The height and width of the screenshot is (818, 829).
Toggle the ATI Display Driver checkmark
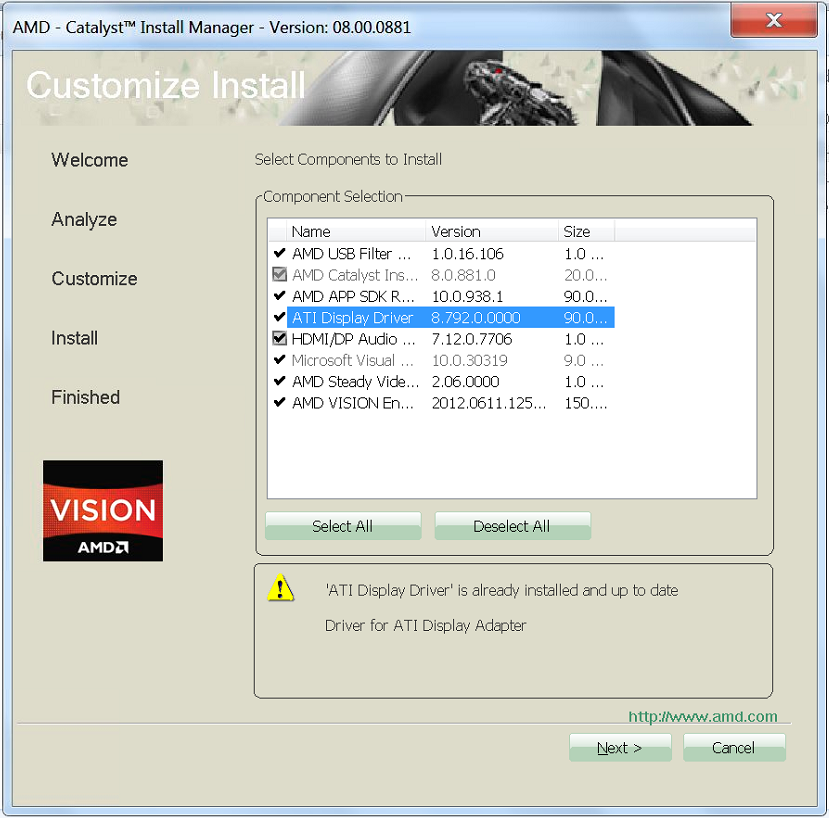coord(280,317)
